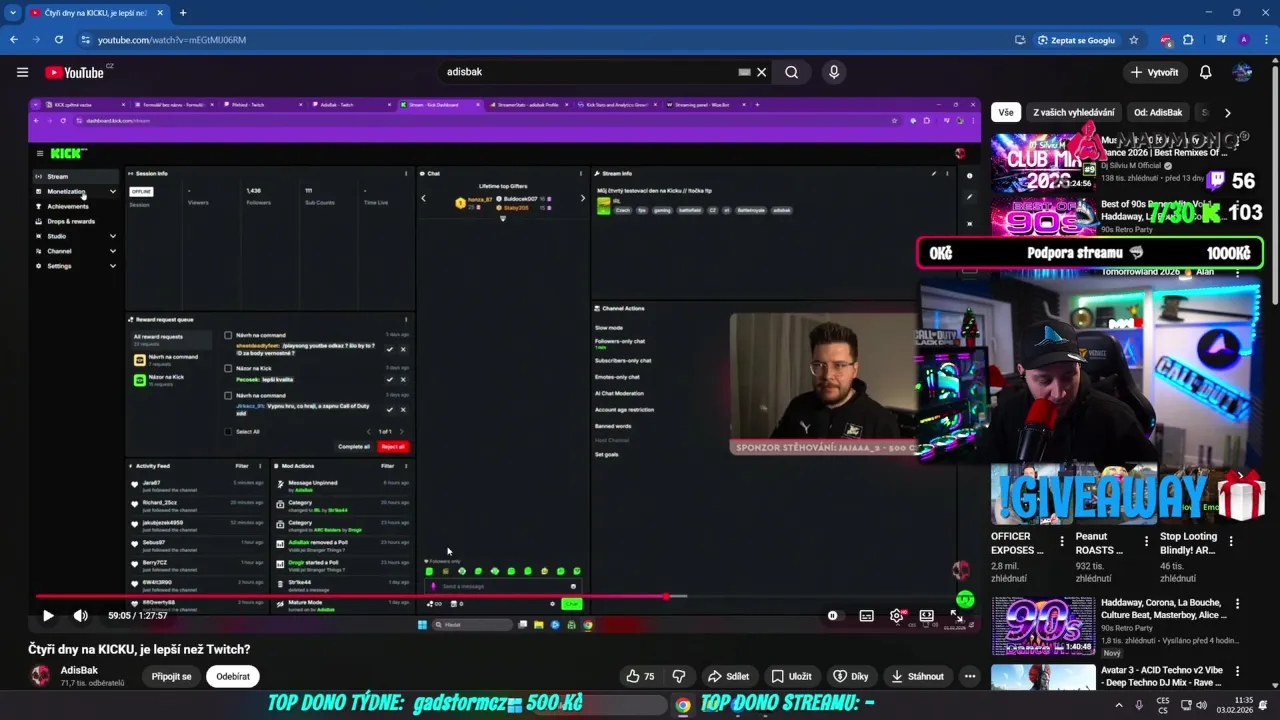Select the Čtyři dny na KICKU browser tab
1280x720 pixels.
(x=96, y=13)
